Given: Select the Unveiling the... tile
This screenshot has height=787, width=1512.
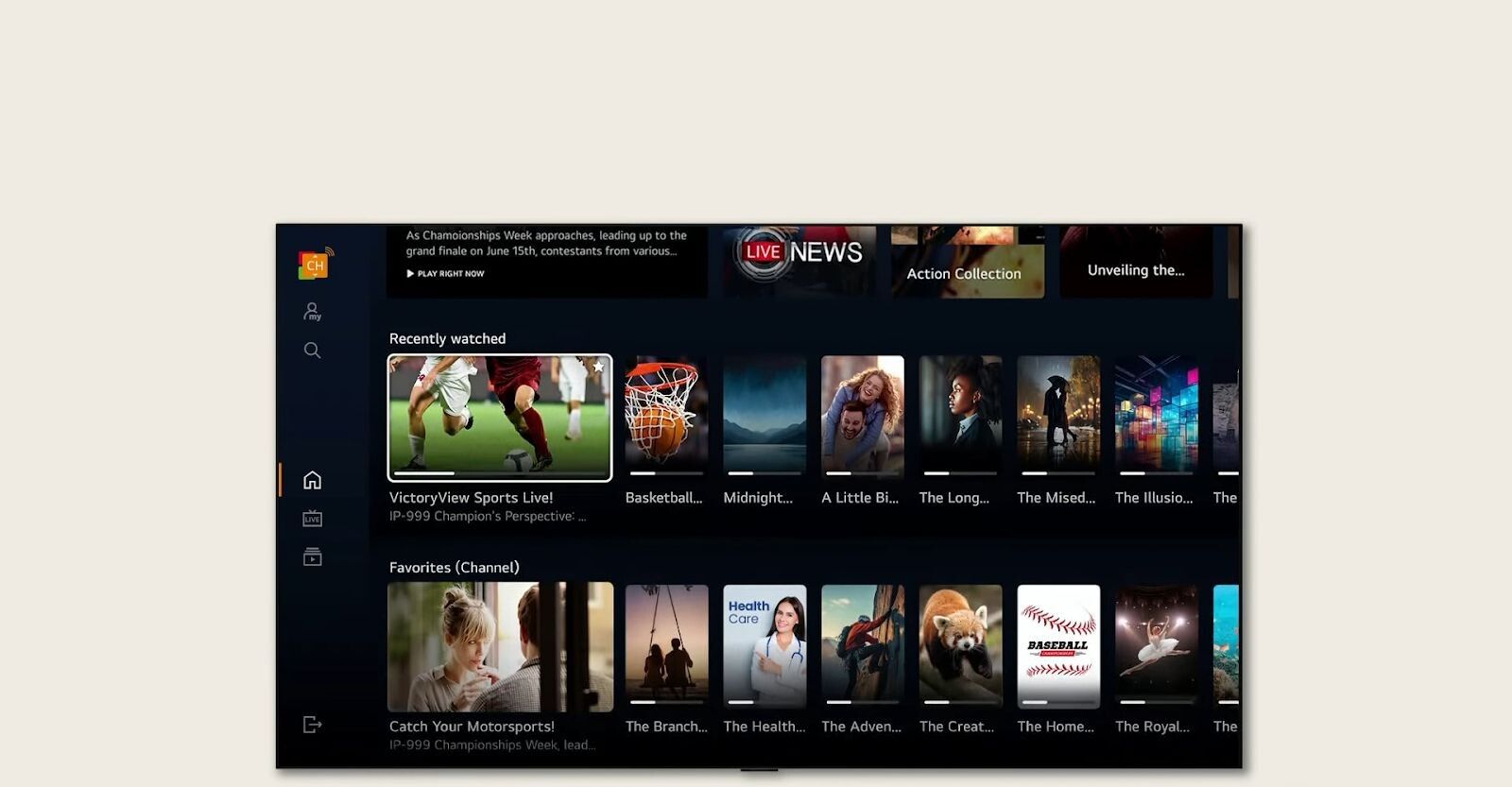Looking at the screenshot, I should pos(1135,263).
